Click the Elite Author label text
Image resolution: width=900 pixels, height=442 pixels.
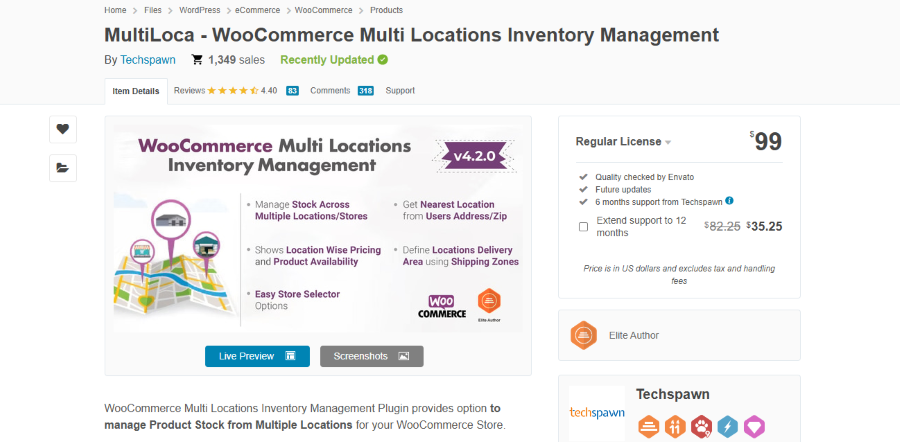point(634,335)
